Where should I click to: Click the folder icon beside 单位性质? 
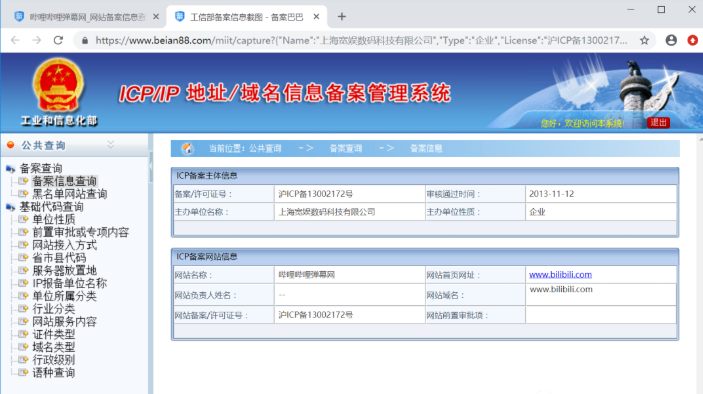23,219
